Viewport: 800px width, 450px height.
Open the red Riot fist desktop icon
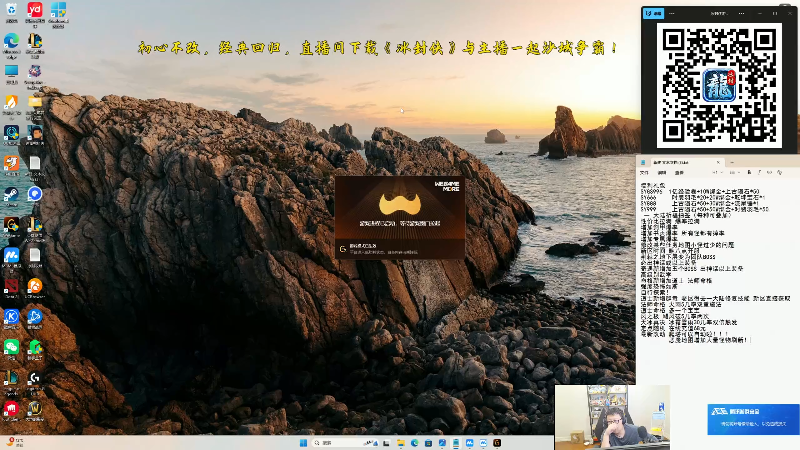pos(11,409)
